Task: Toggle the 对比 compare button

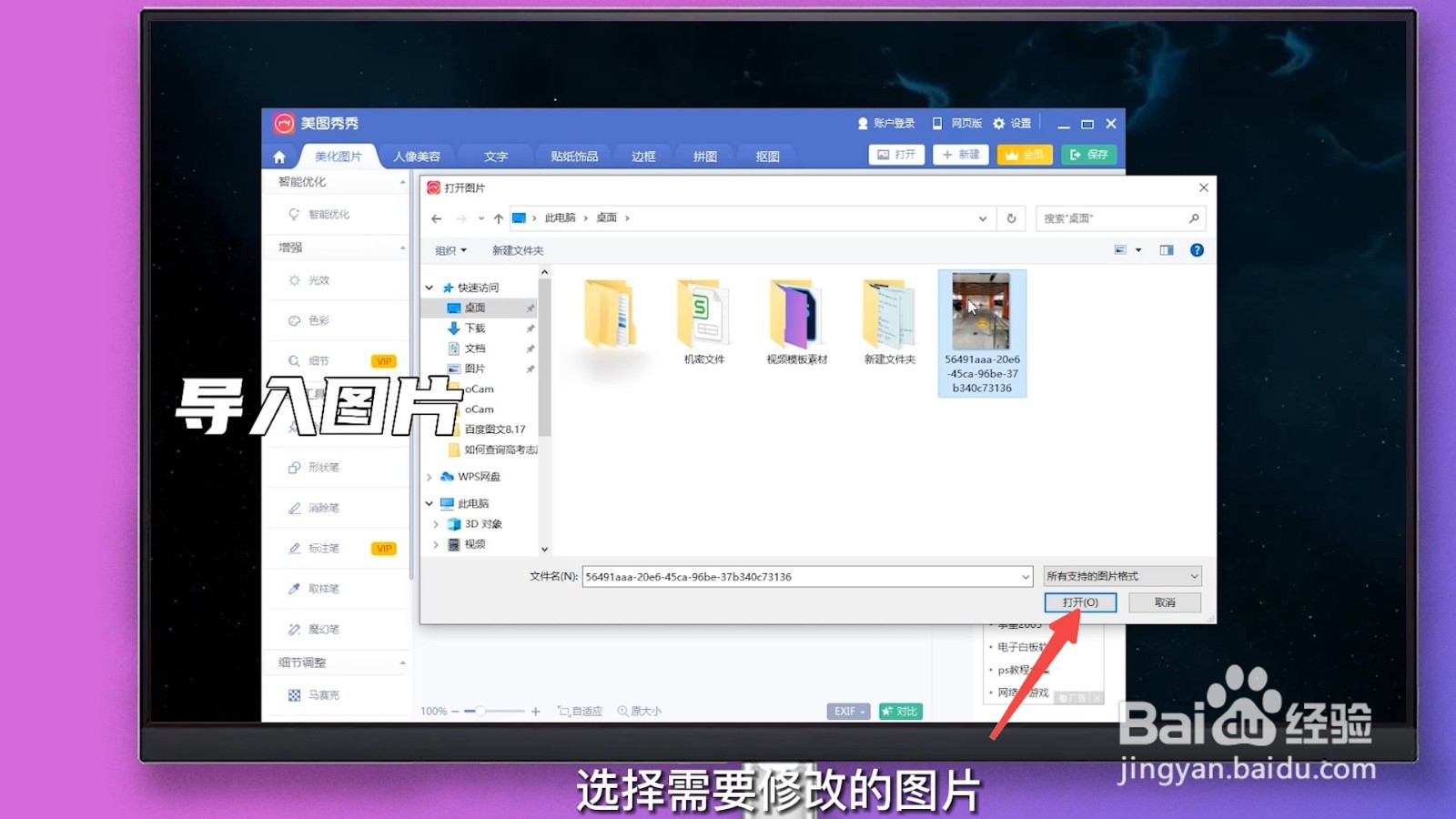Action: pyautogui.click(x=901, y=712)
